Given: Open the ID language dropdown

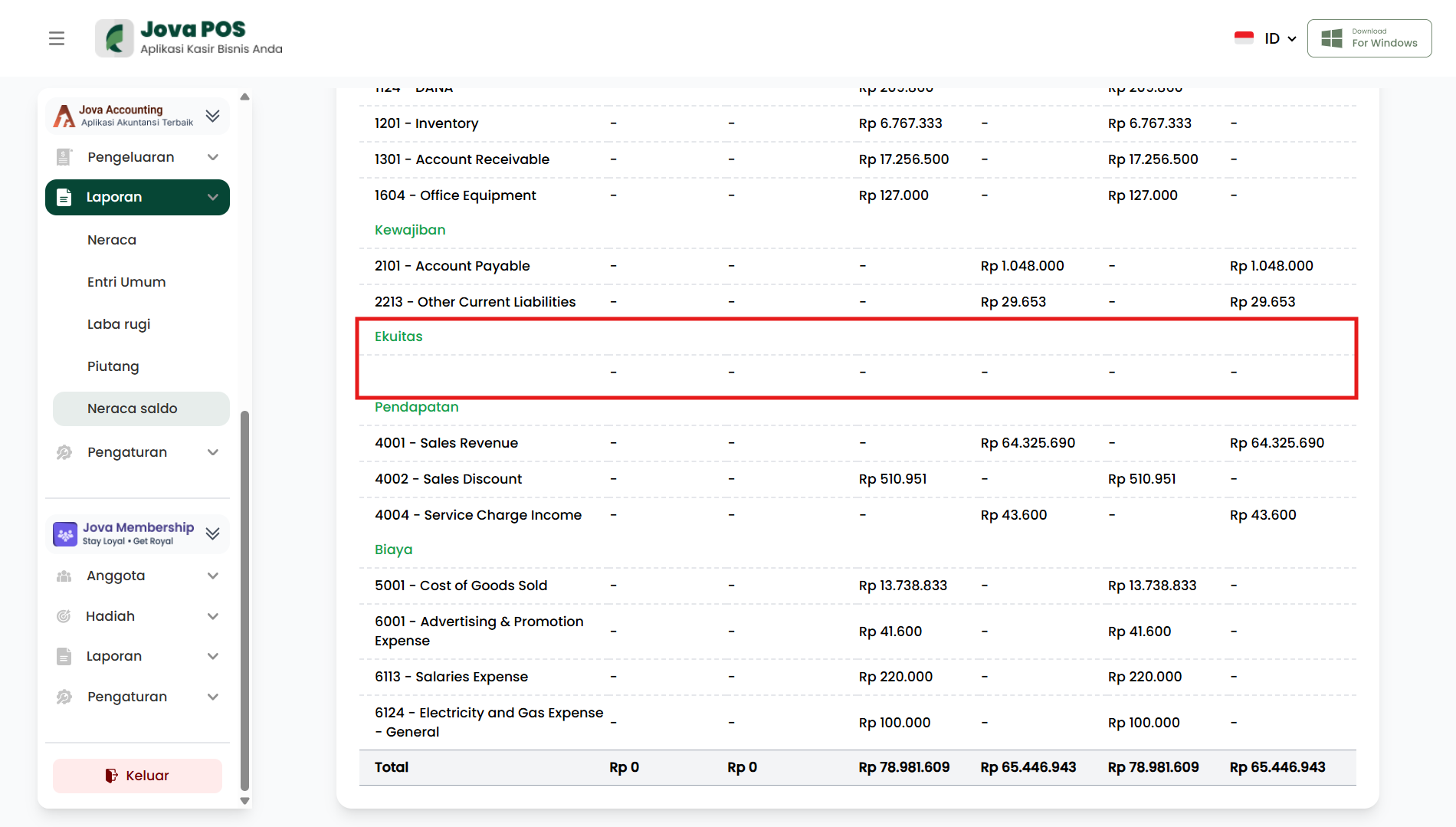Looking at the screenshot, I should click(x=1280, y=38).
